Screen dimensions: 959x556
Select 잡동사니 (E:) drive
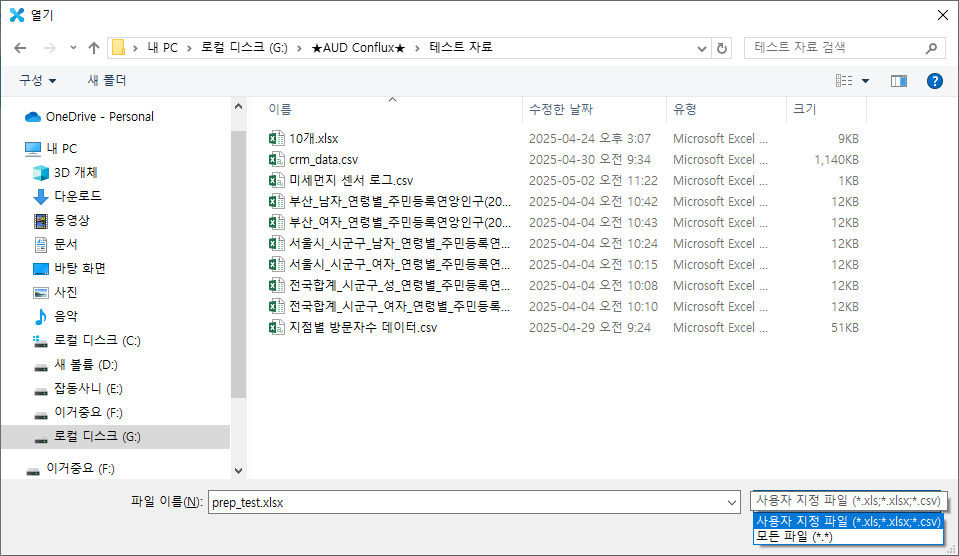click(x=77, y=388)
